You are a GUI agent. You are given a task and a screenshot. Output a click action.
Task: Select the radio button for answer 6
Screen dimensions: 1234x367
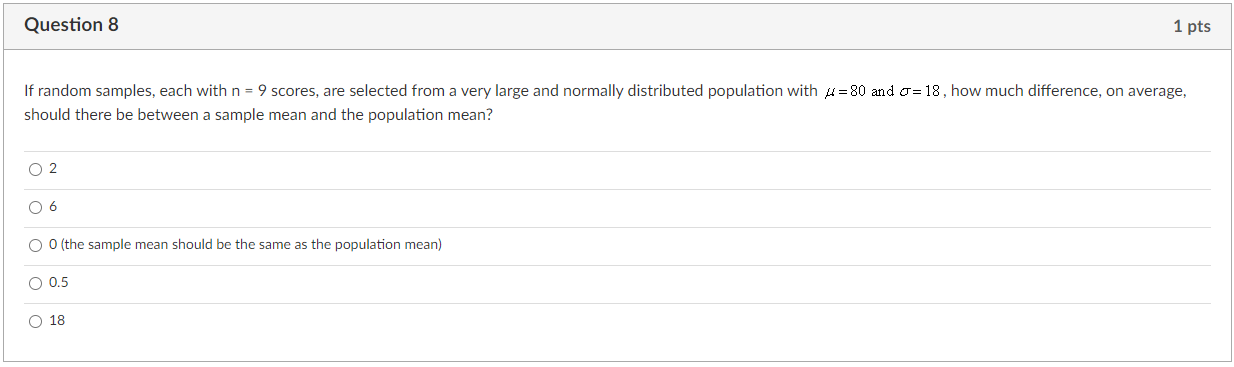pyautogui.click(x=36, y=208)
